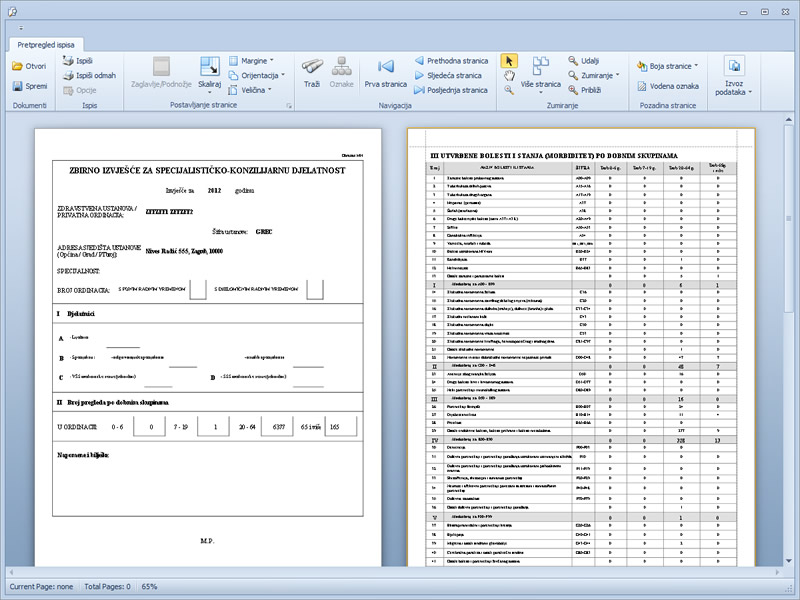Click the Posljednja stranica arrow icon

(x=419, y=90)
